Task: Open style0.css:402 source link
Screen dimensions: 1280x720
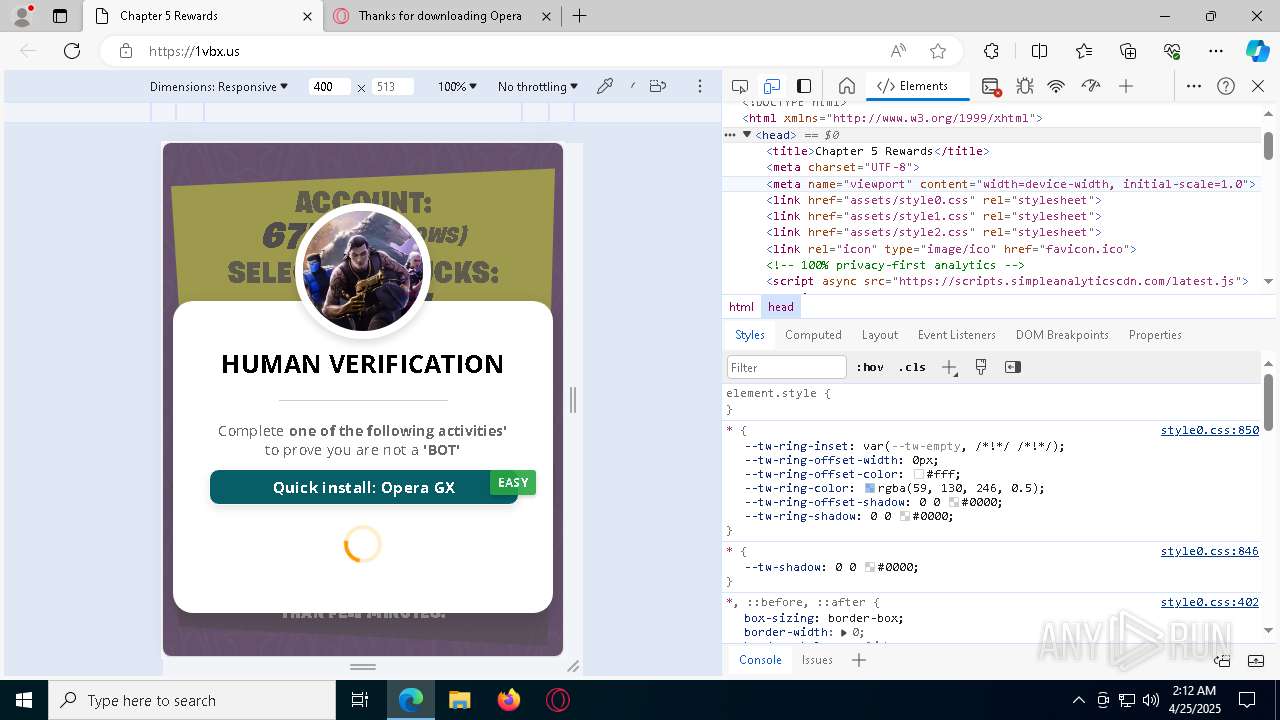Action: coord(1209,602)
